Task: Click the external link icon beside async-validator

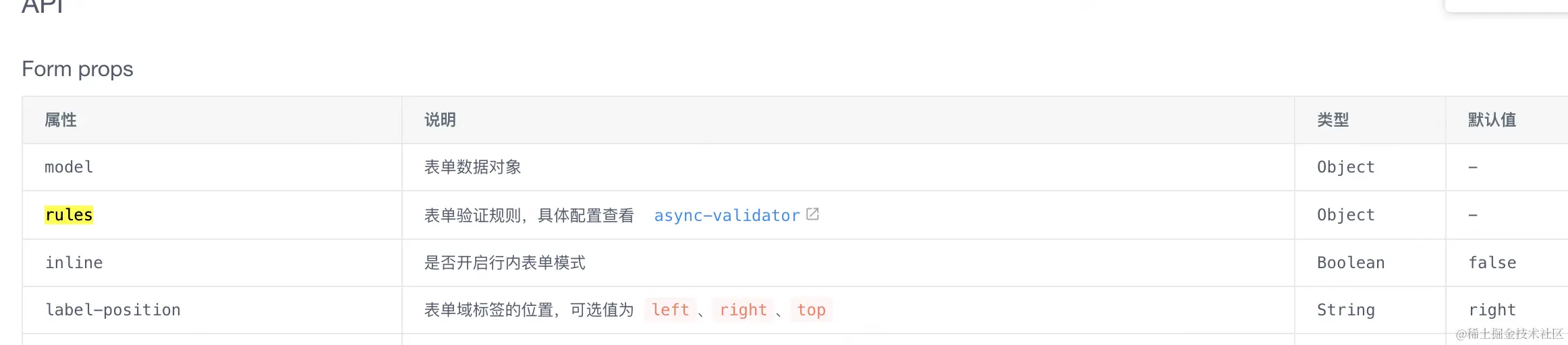Action: point(812,214)
